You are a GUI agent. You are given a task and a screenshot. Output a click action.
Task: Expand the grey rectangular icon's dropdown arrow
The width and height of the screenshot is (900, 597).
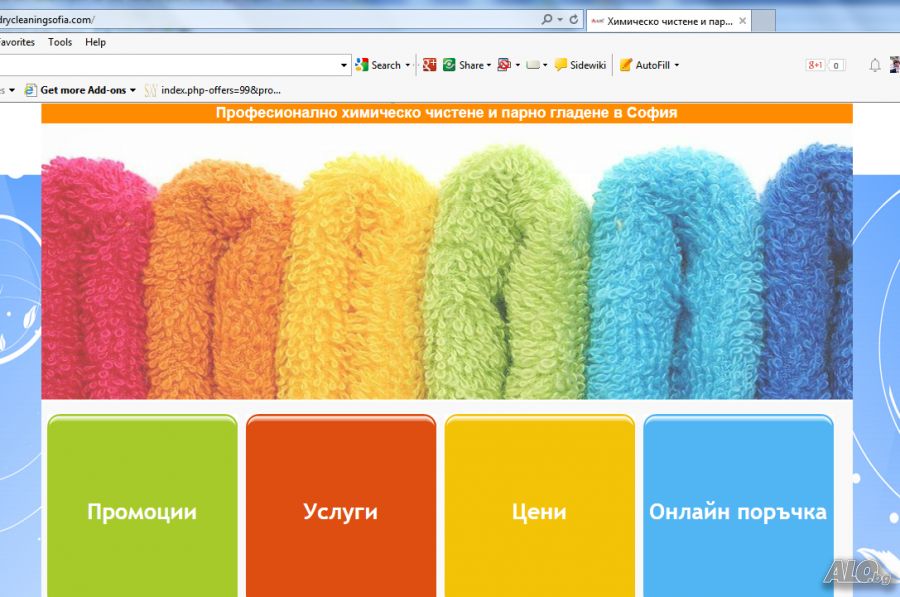pyautogui.click(x=545, y=65)
